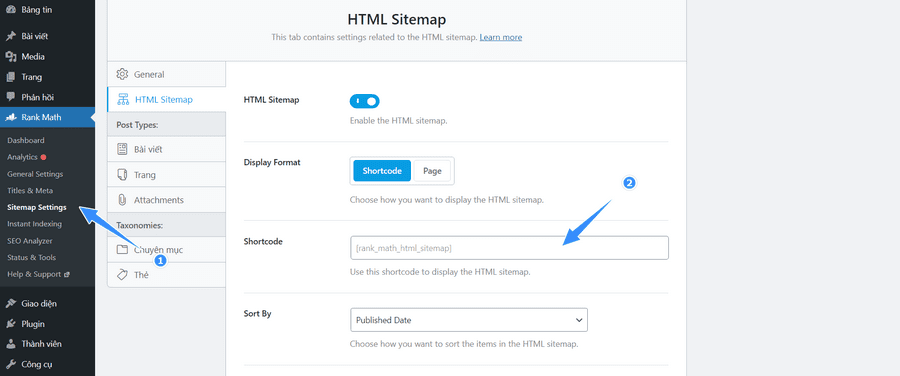The width and height of the screenshot is (900, 376).
Task: Open the General sitemap tab
Action: [x=166, y=74]
